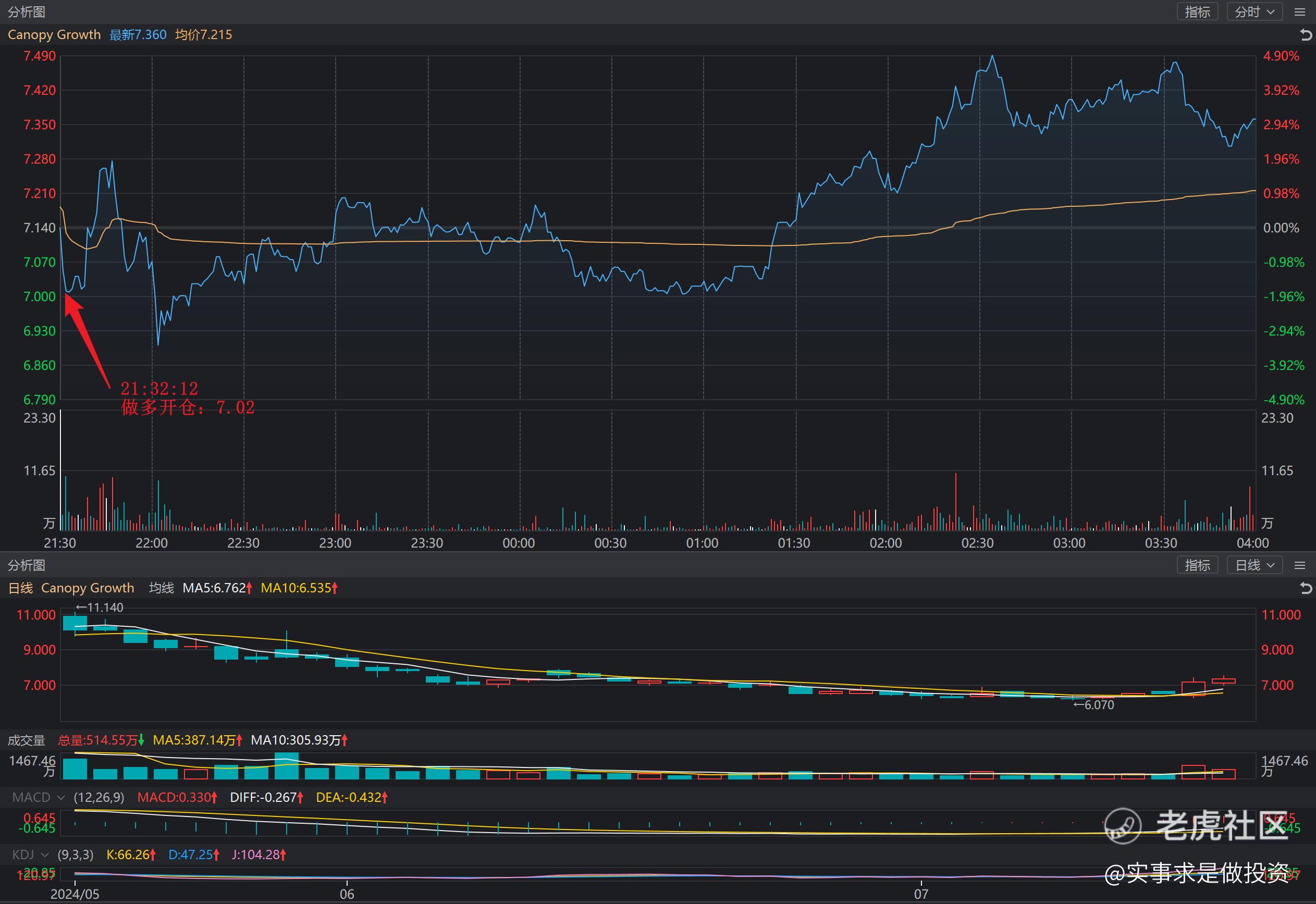Click the 06 month marker on date axis
The height and width of the screenshot is (904, 1316).
347,895
